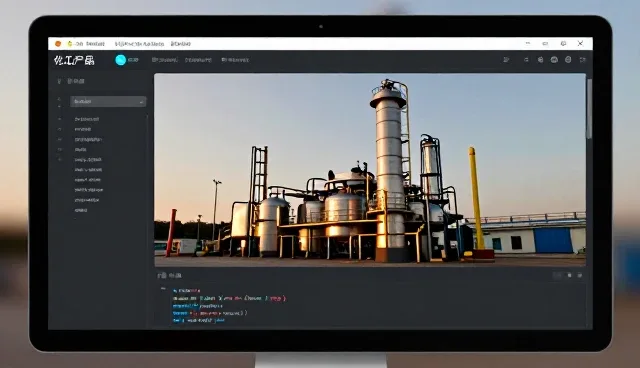Click the sidebar panel heading icon
This screenshot has height=368, width=640.
coord(59,81)
